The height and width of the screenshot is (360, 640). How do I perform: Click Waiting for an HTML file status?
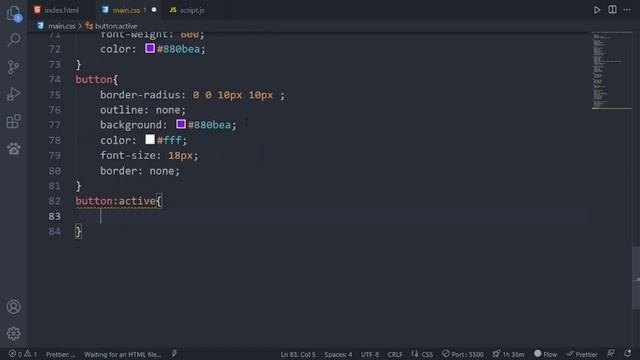[122, 354]
